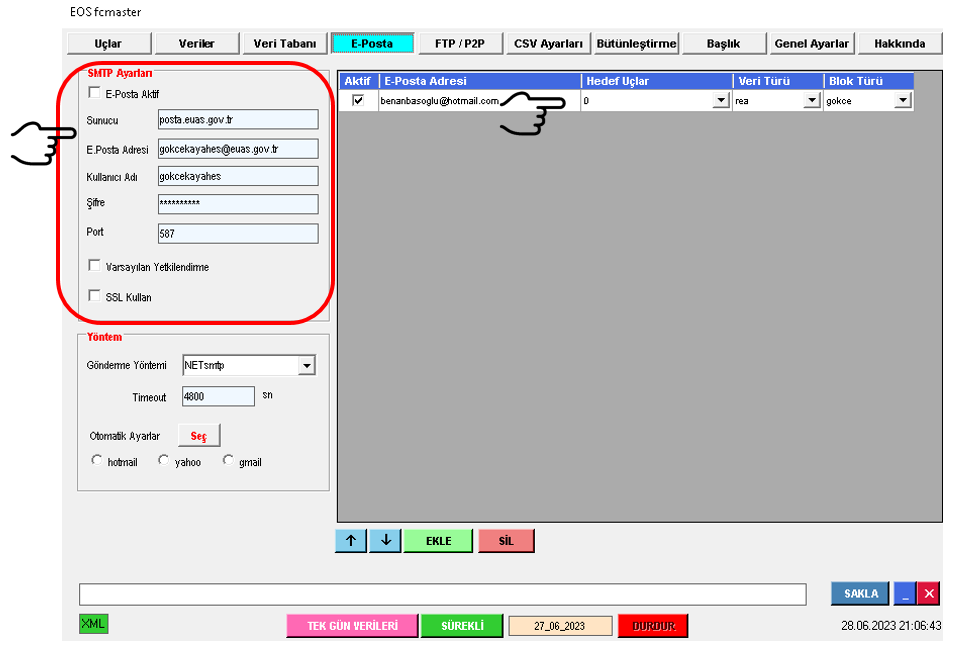953x651 pixels.
Task: Click the 27_06_2023 date field
Action: point(560,625)
